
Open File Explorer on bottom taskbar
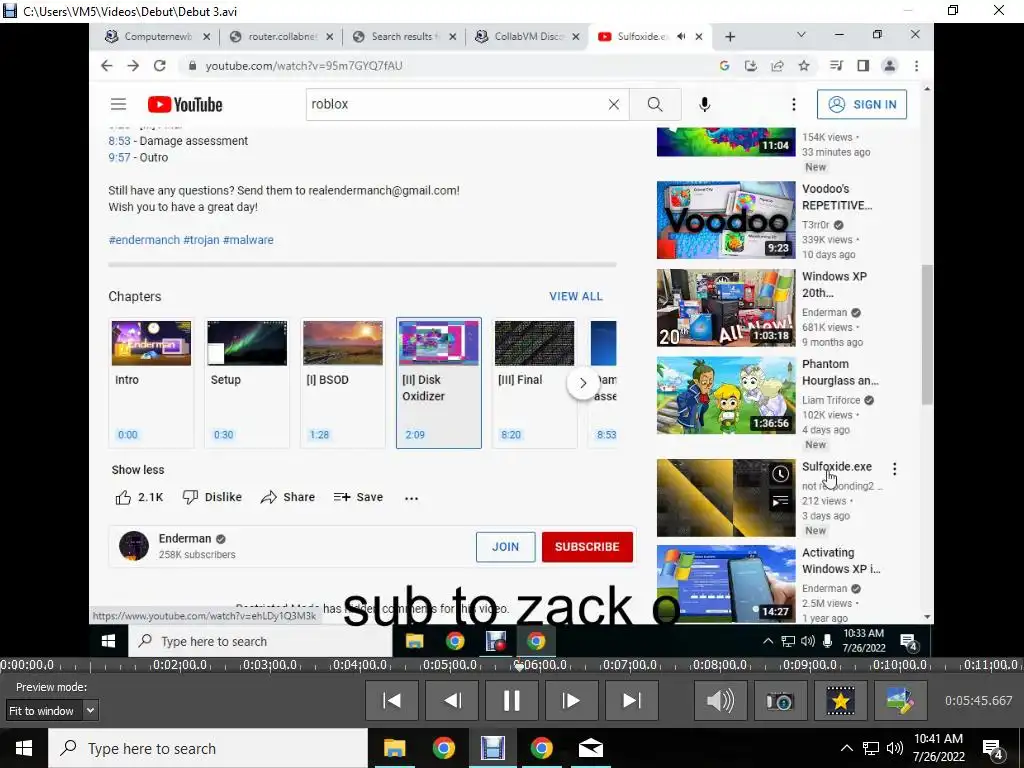394,748
